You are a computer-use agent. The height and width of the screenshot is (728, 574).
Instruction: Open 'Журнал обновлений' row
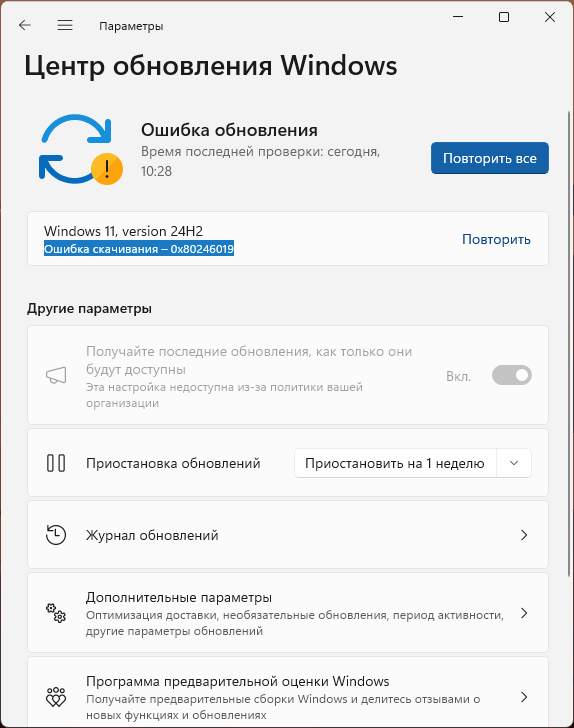click(x=288, y=535)
